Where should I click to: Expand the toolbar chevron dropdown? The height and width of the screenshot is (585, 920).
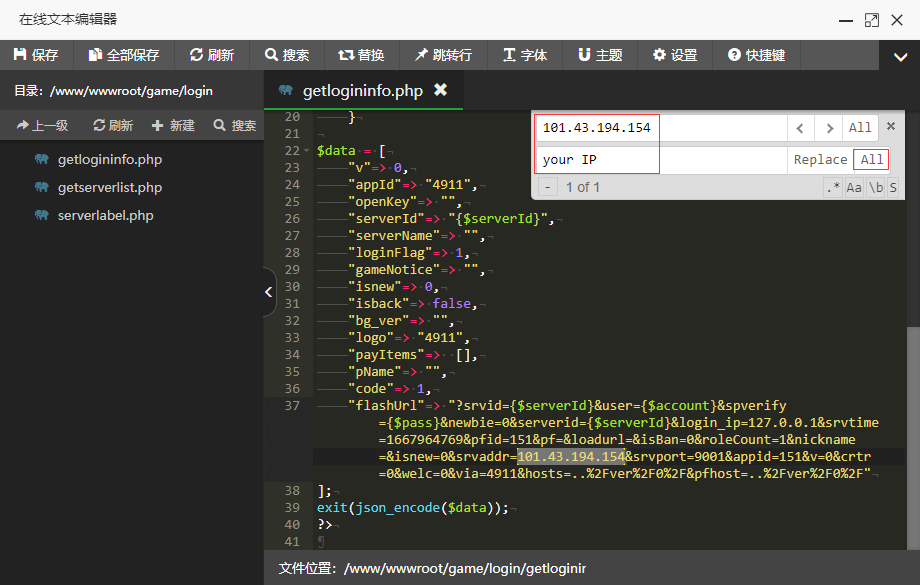pos(900,58)
